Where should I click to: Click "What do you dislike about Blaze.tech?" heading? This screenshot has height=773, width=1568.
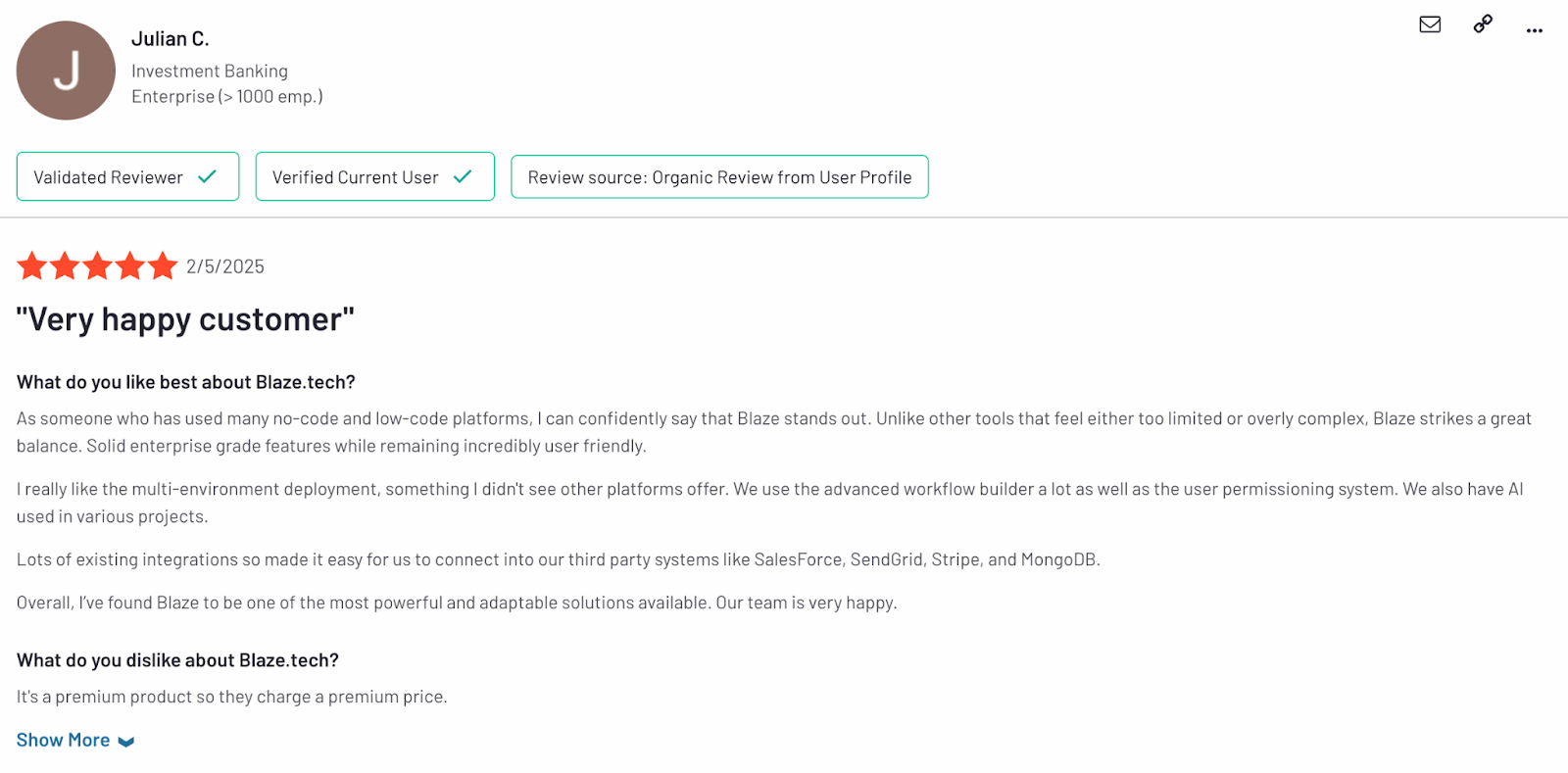177,660
